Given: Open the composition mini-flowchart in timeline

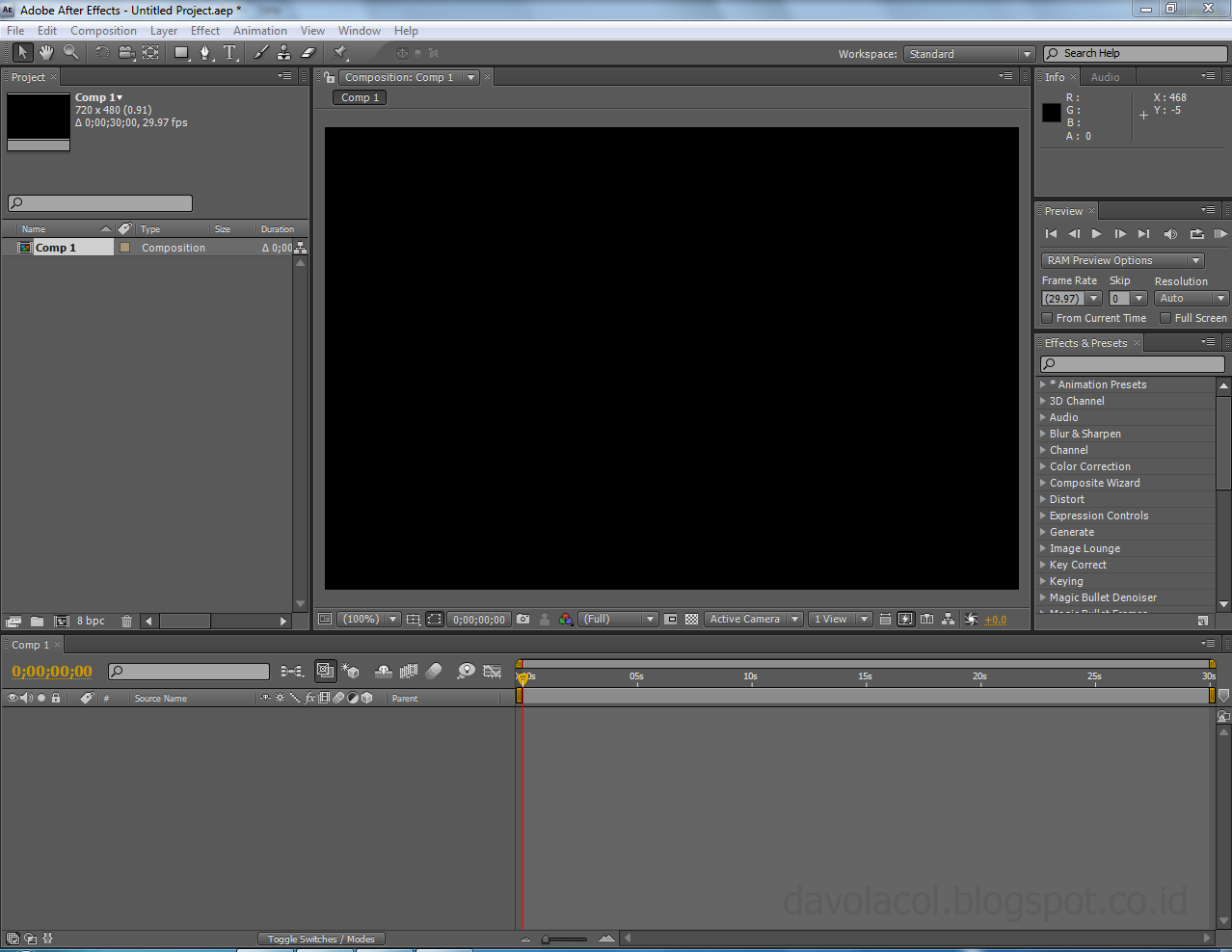Looking at the screenshot, I should pos(292,671).
